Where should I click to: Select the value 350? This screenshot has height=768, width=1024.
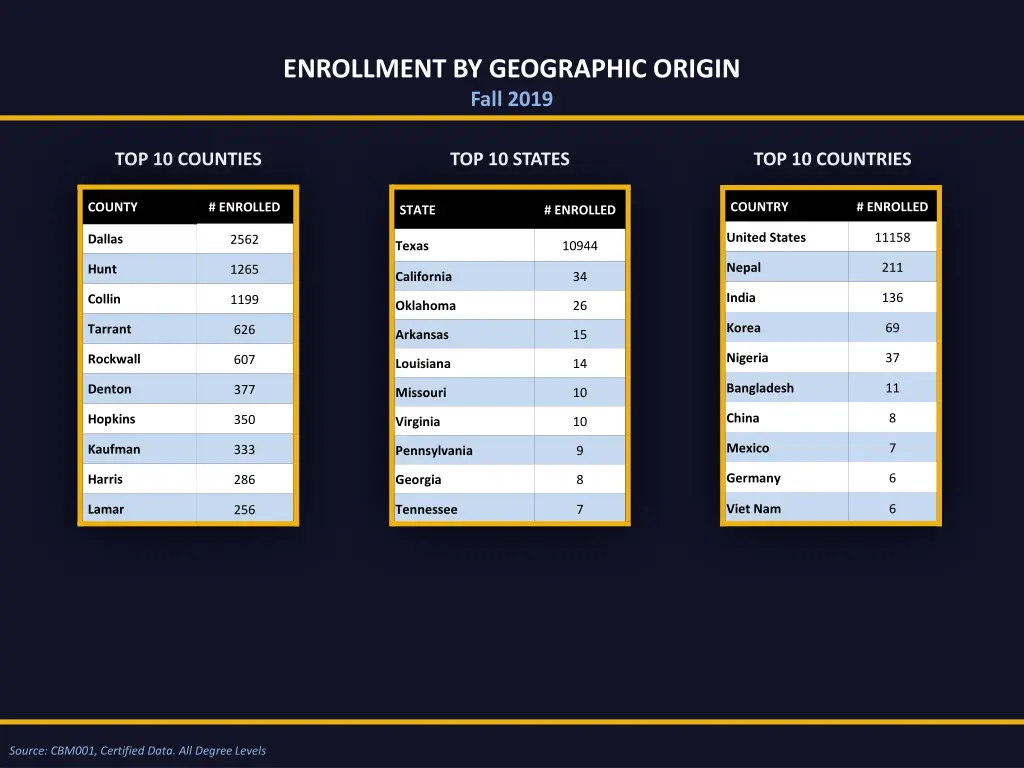tap(244, 419)
